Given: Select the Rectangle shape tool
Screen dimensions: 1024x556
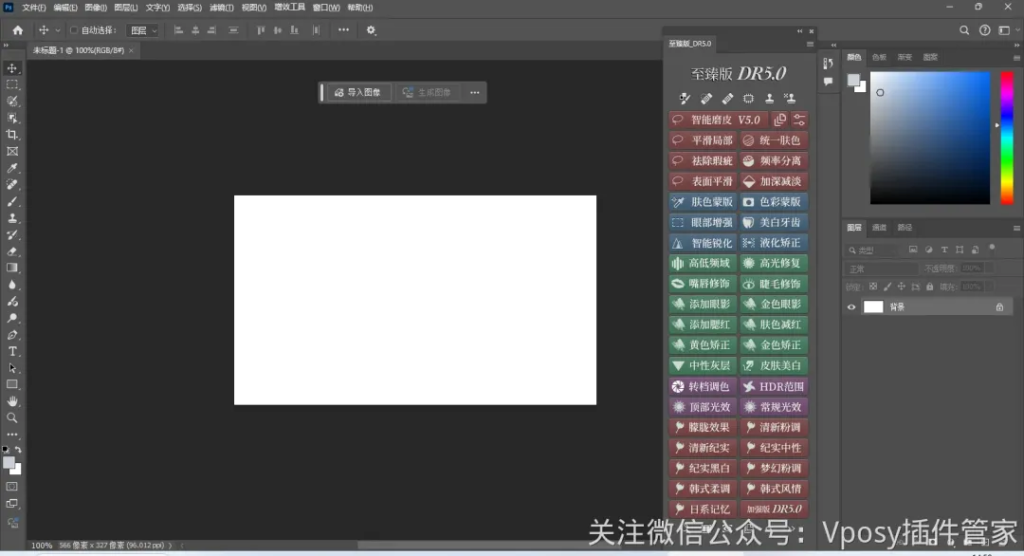Looking at the screenshot, I should pos(12,384).
